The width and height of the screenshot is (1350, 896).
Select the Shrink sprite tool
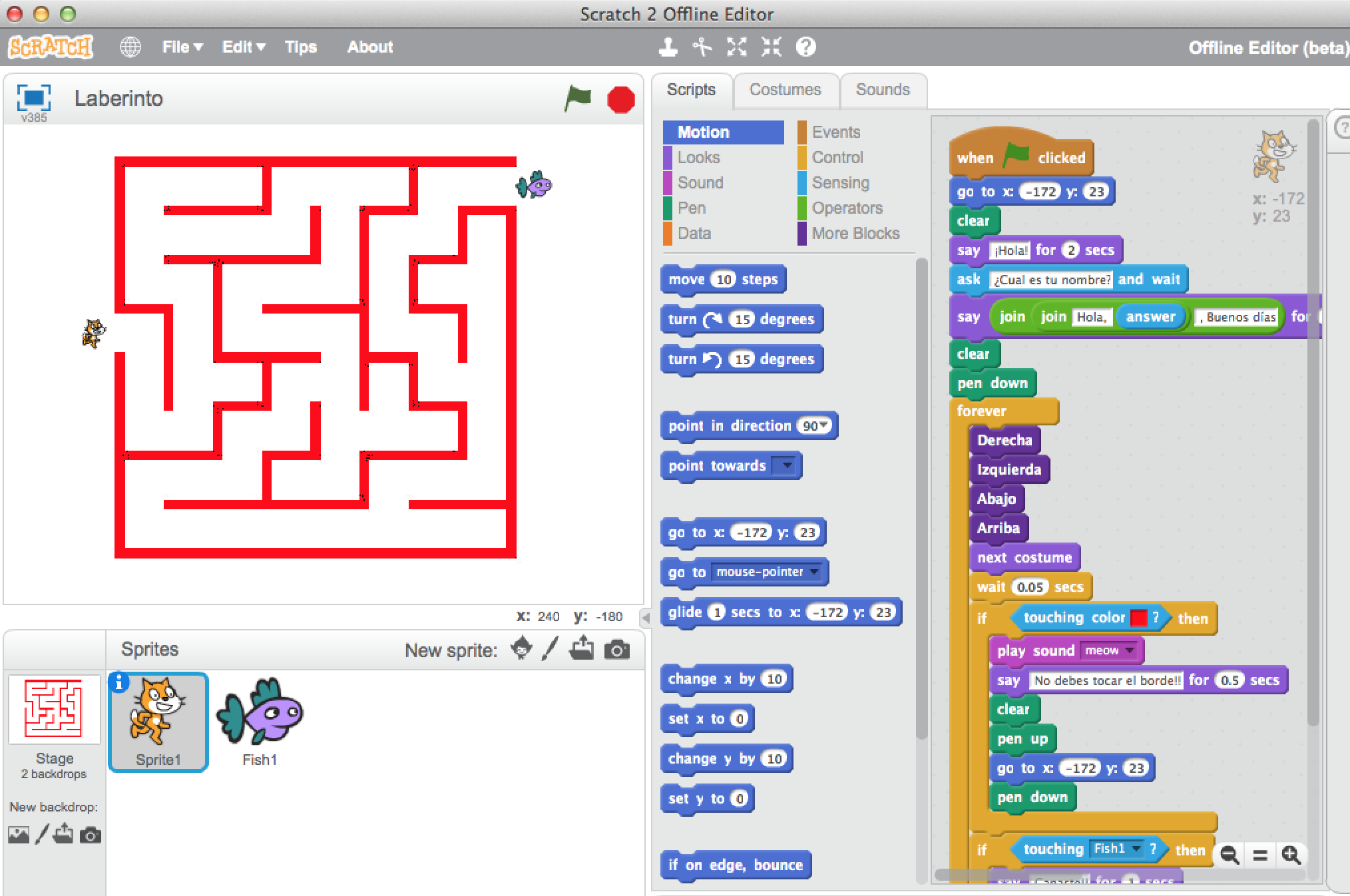(x=772, y=47)
